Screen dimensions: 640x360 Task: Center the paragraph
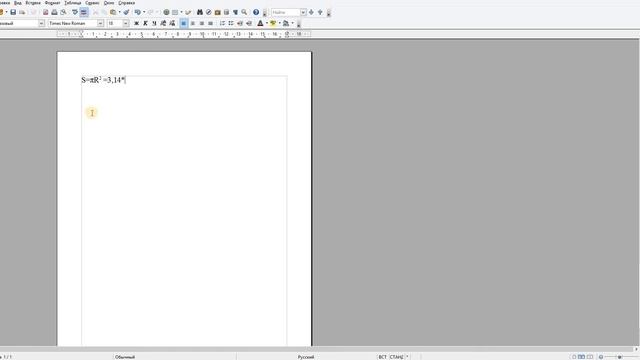[193, 23]
